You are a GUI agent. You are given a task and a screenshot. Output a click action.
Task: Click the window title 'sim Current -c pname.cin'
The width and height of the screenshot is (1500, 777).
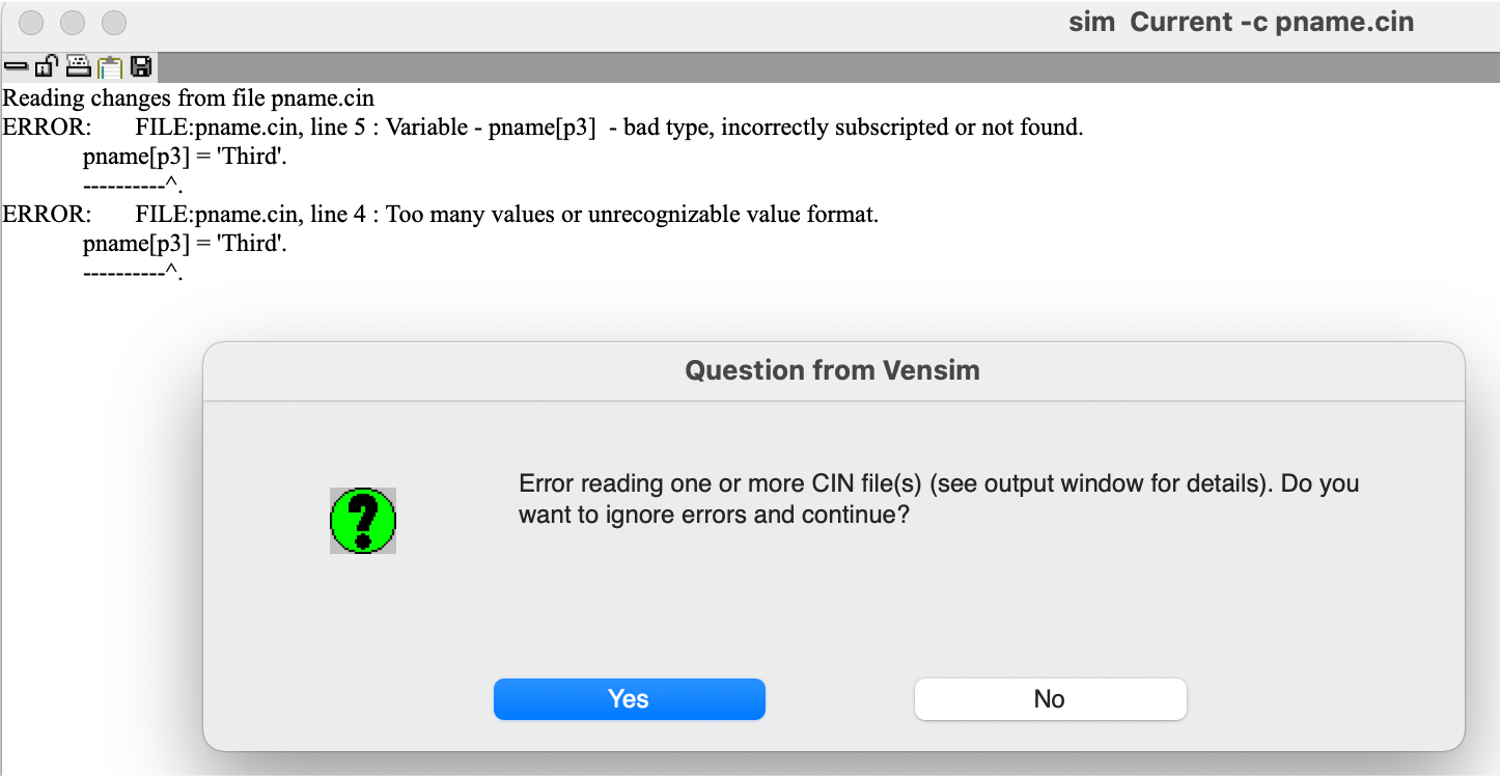pos(1241,22)
